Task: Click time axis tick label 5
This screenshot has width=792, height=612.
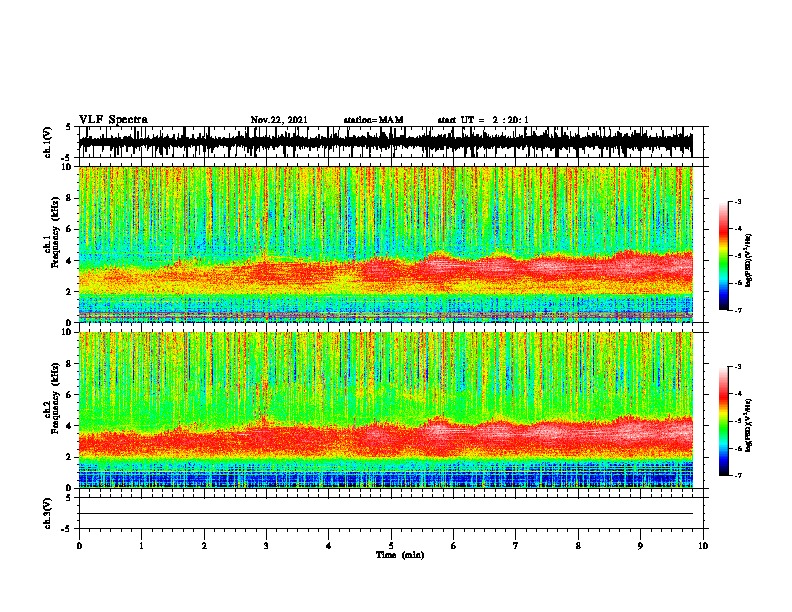Action: click(391, 546)
